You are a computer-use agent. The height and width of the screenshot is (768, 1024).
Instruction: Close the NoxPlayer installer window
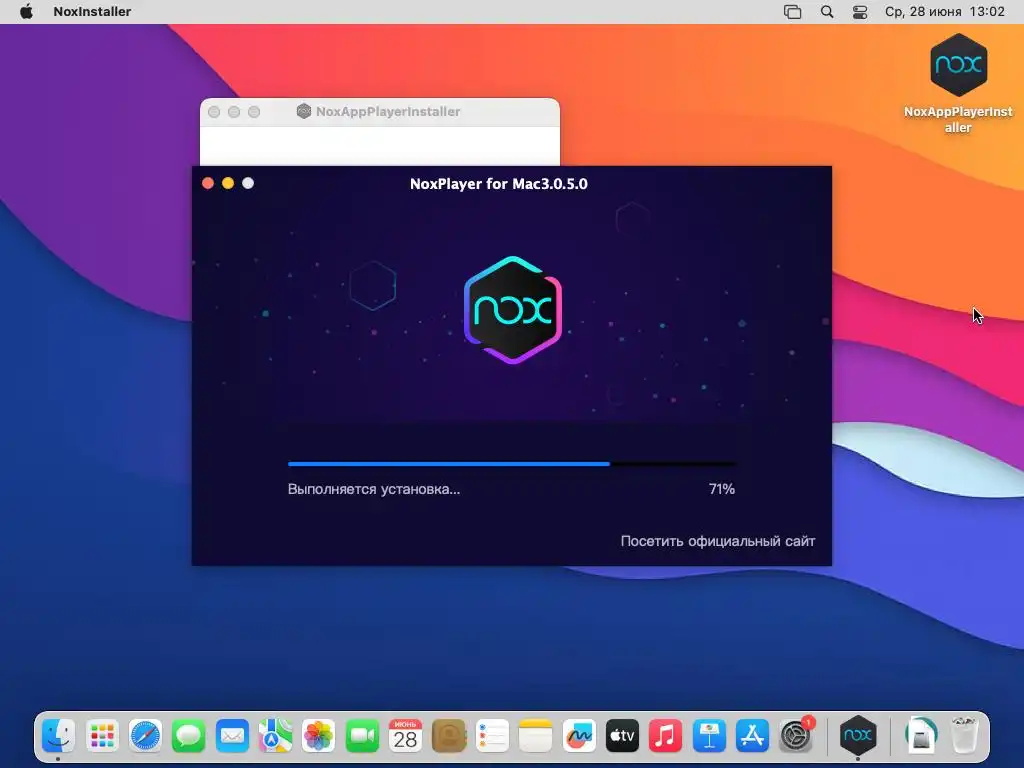208,183
